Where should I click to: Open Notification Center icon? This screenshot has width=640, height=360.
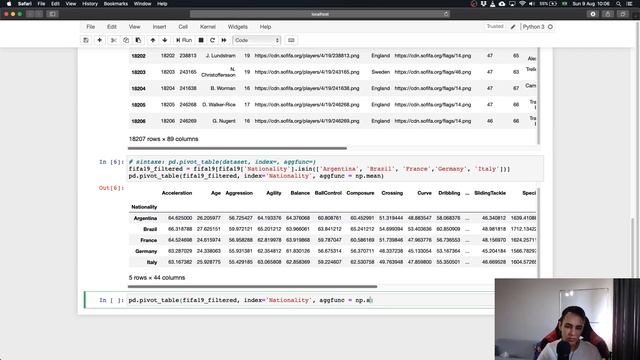pos(630,4)
